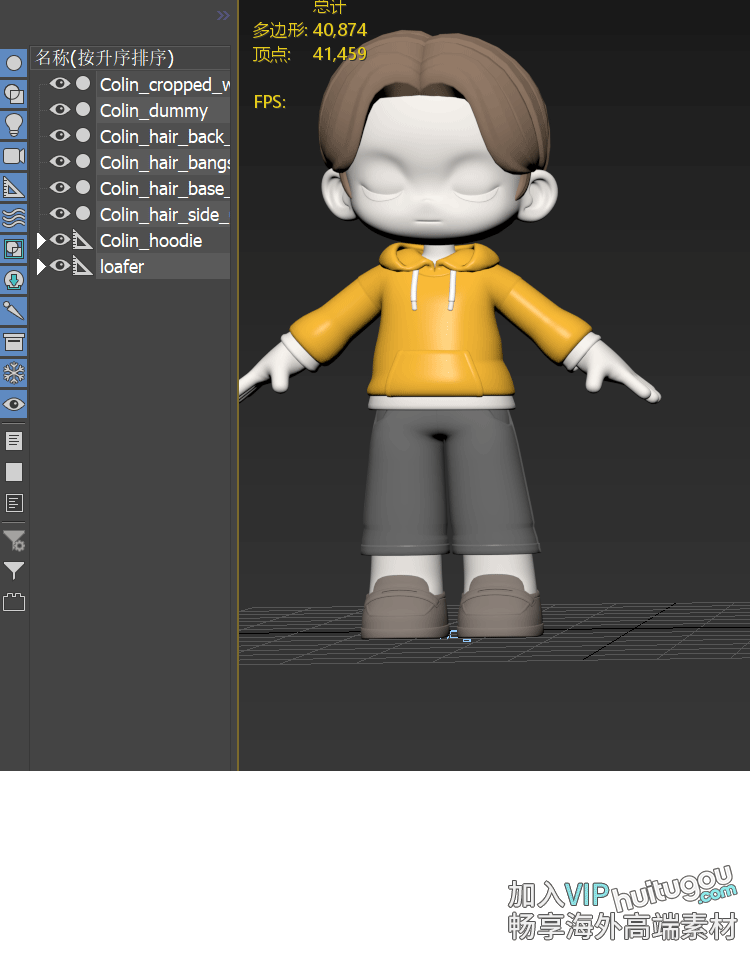750x960 pixels.
Task: Hide the loafer object using eye icon
Action: [60, 266]
